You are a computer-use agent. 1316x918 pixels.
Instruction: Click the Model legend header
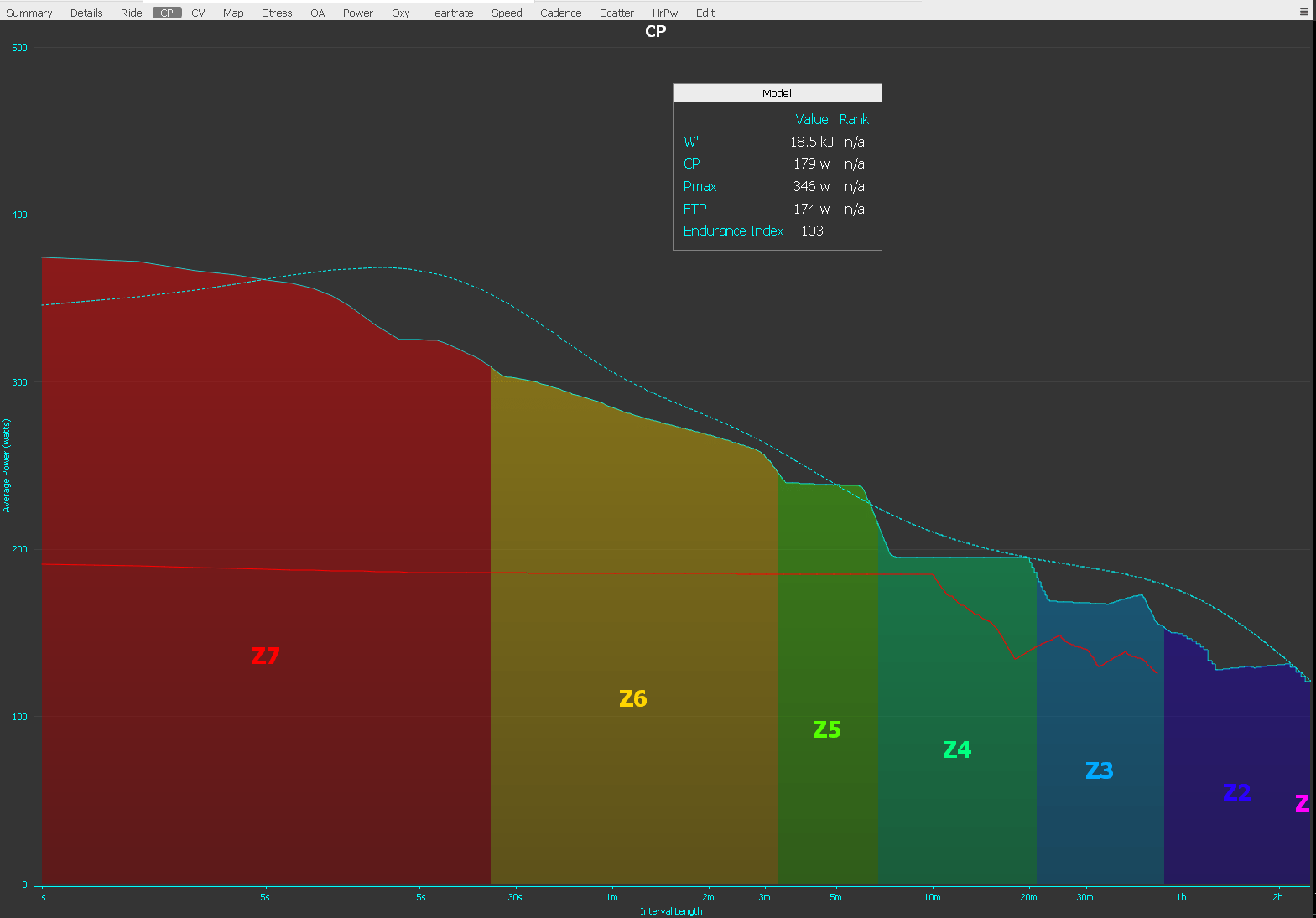click(777, 93)
